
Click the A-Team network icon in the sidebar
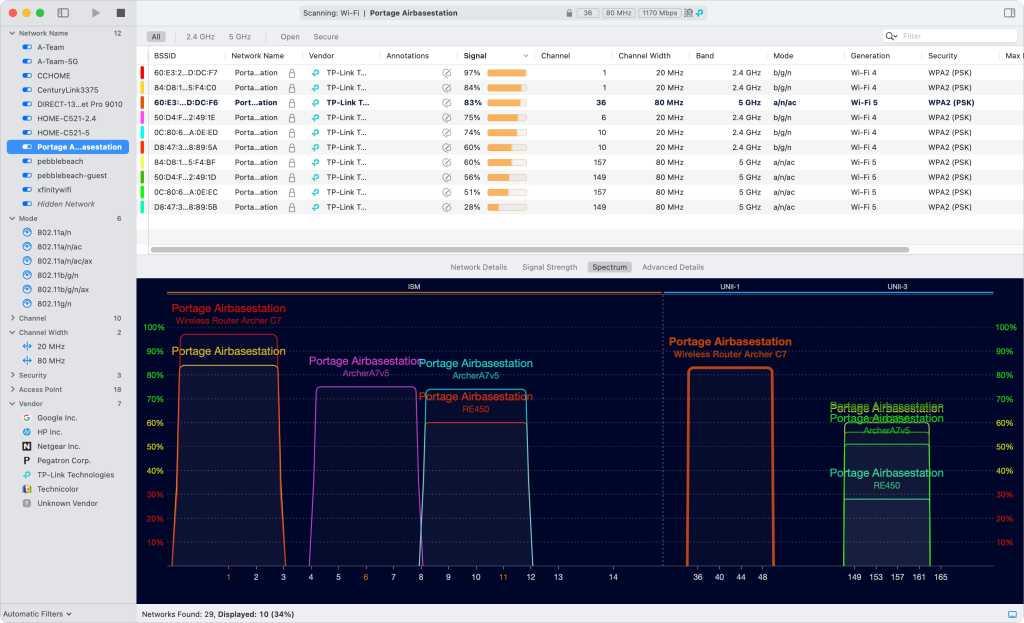(x=27, y=47)
